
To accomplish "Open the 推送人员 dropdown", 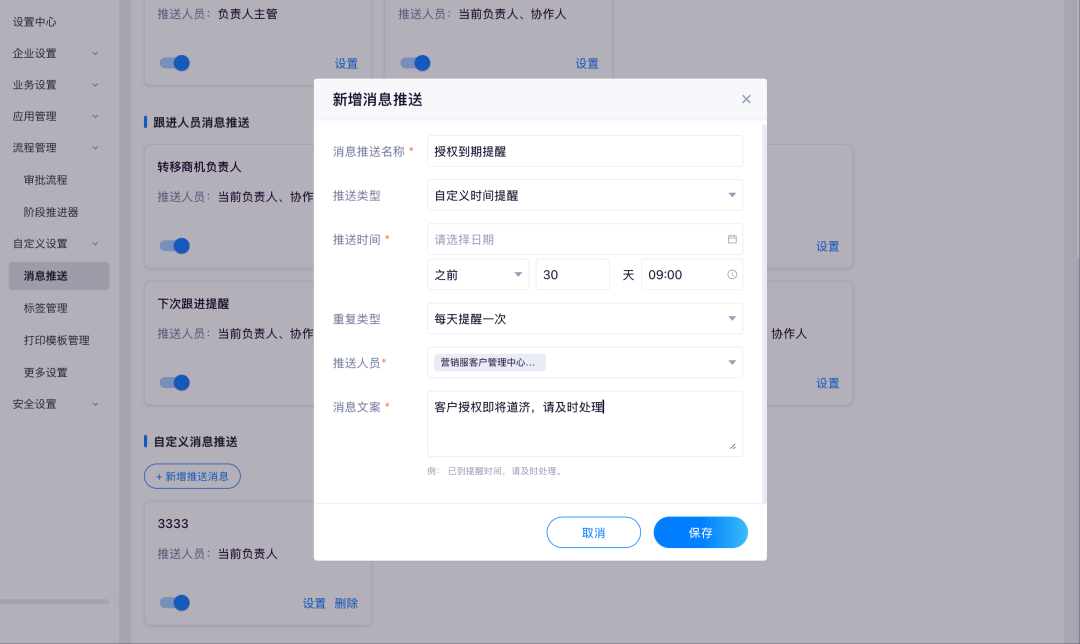I will [585, 361].
